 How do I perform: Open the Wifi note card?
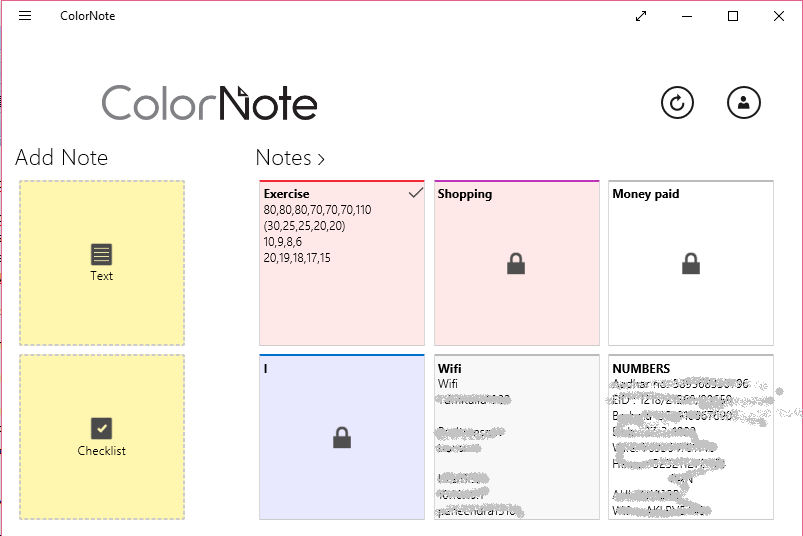[517, 437]
